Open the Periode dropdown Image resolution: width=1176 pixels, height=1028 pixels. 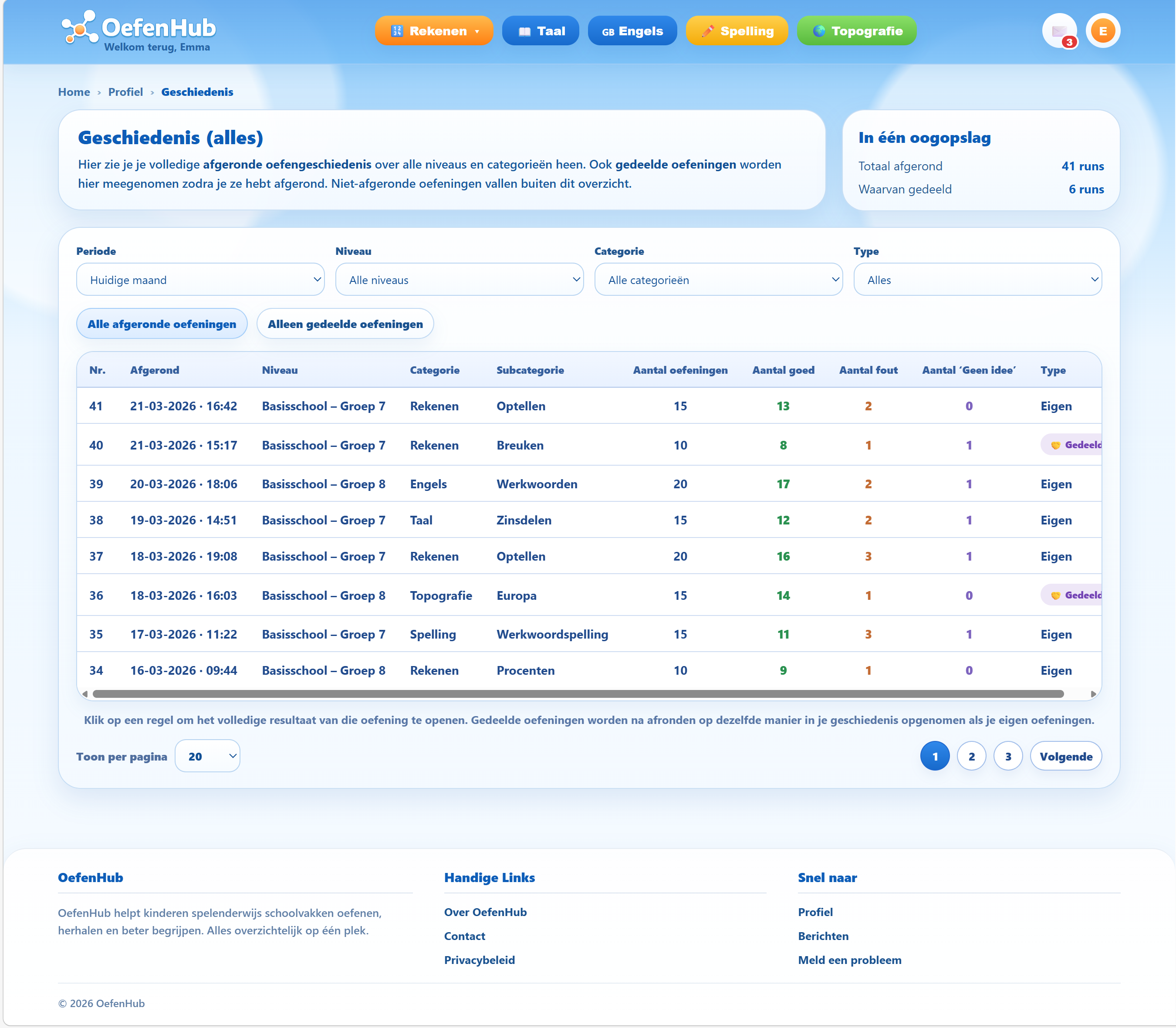[200, 280]
